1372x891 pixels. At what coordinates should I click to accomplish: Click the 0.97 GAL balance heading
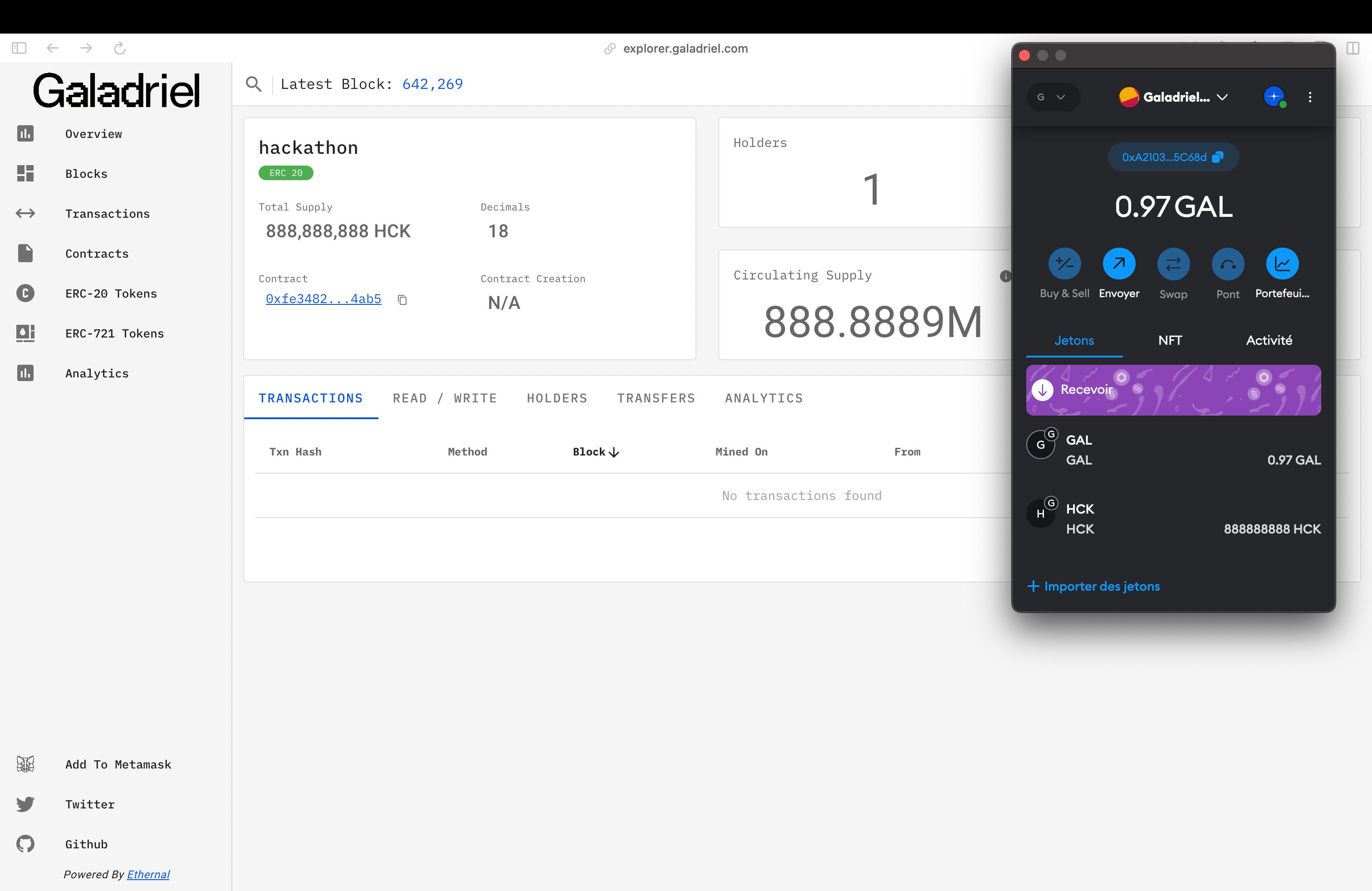pos(1173,206)
